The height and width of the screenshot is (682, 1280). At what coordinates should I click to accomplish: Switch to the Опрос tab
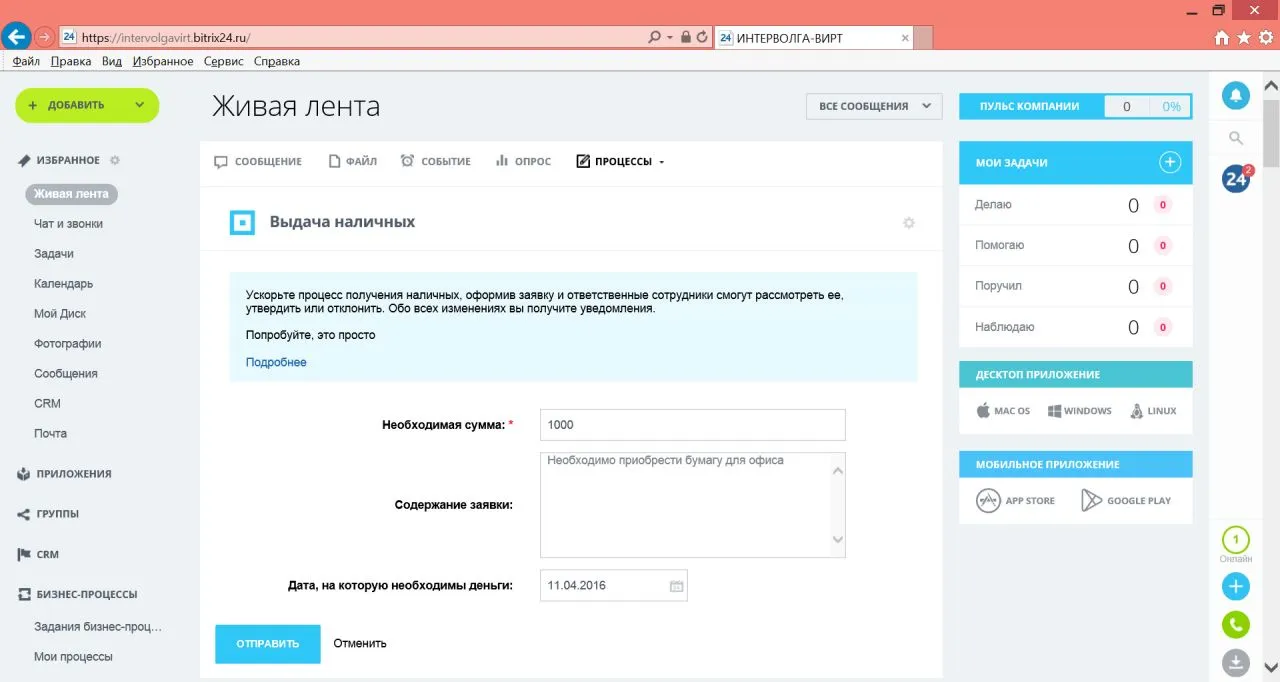[x=523, y=162]
